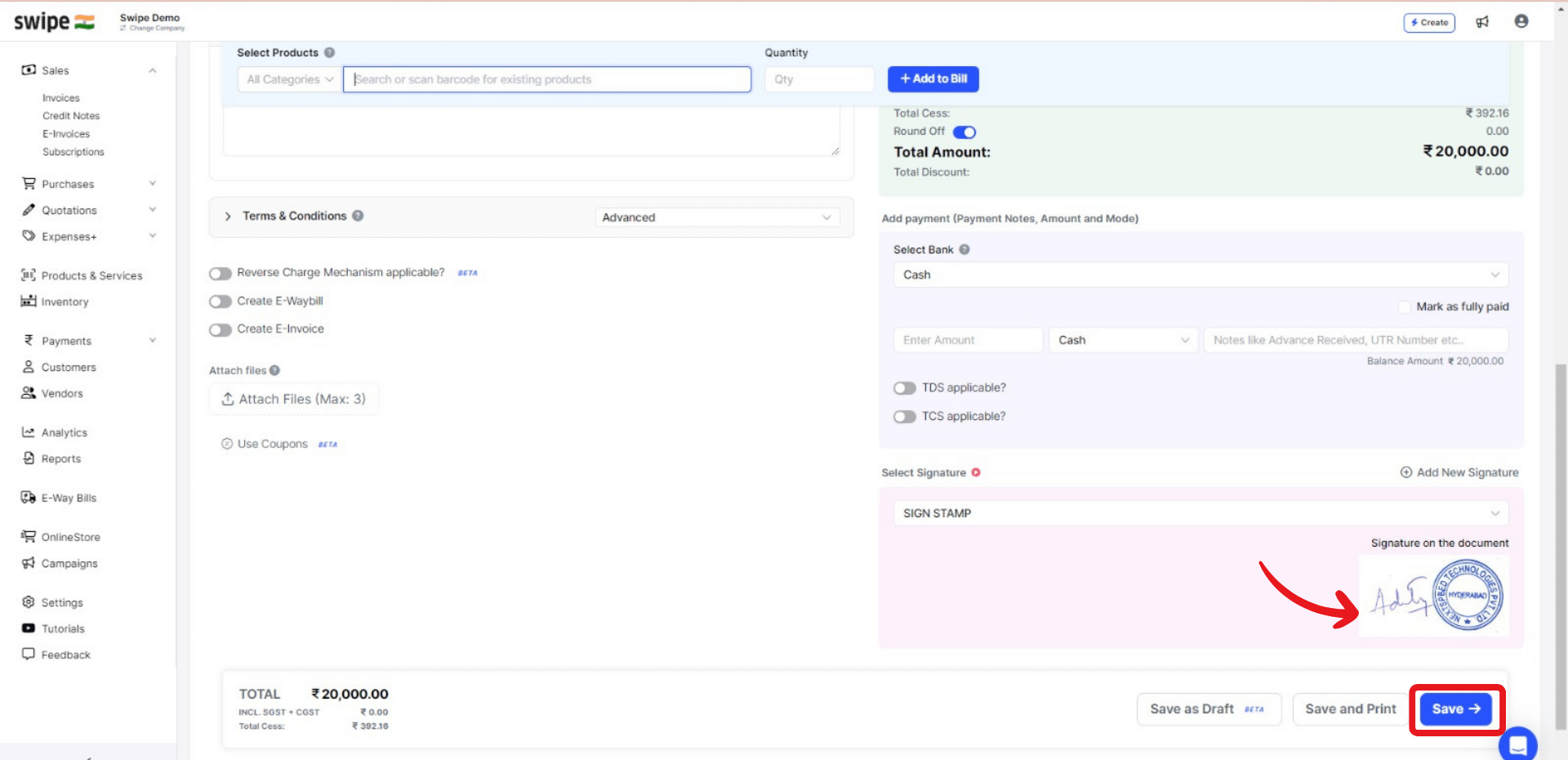Click the Feedback message icon
The image size is (1568, 760).
coord(29,655)
